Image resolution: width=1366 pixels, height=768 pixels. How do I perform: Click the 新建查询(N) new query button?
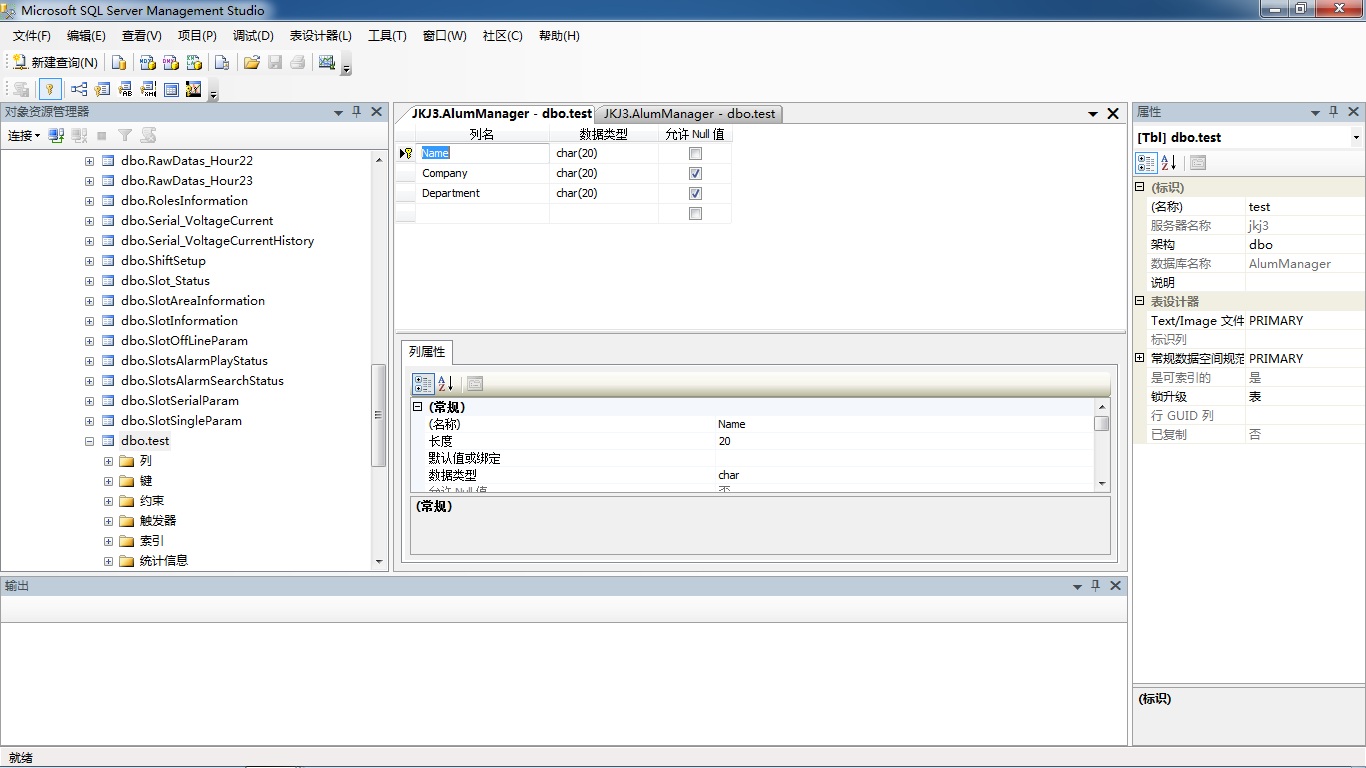(x=56, y=62)
